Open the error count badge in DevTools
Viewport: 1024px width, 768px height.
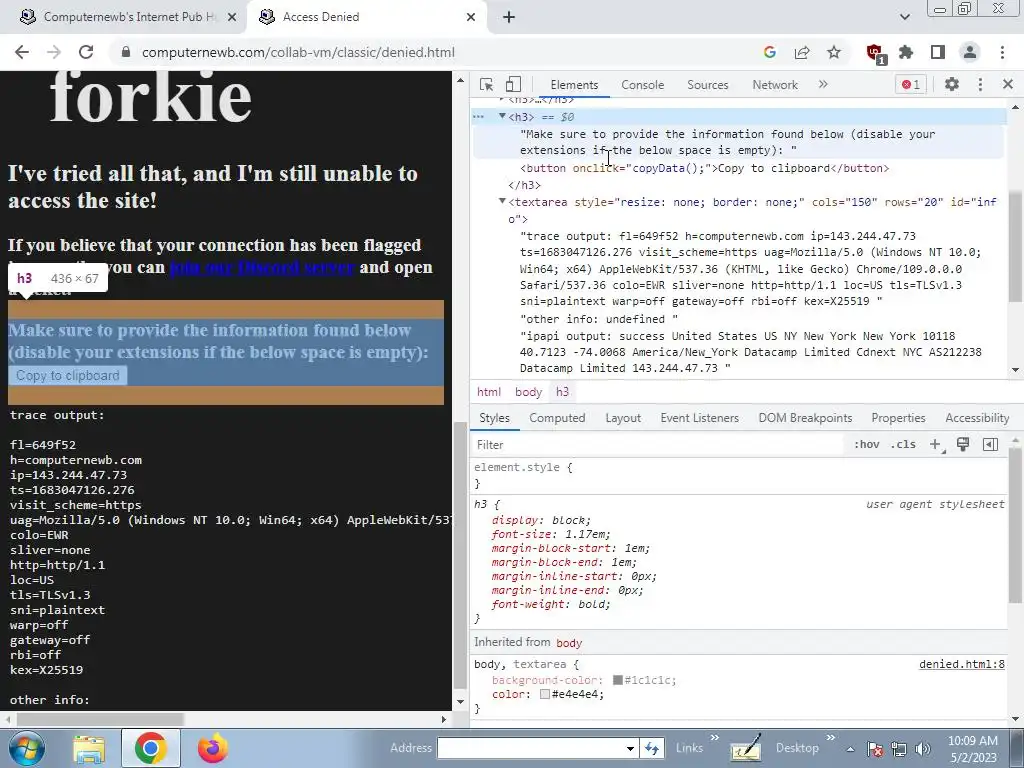(x=911, y=84)
